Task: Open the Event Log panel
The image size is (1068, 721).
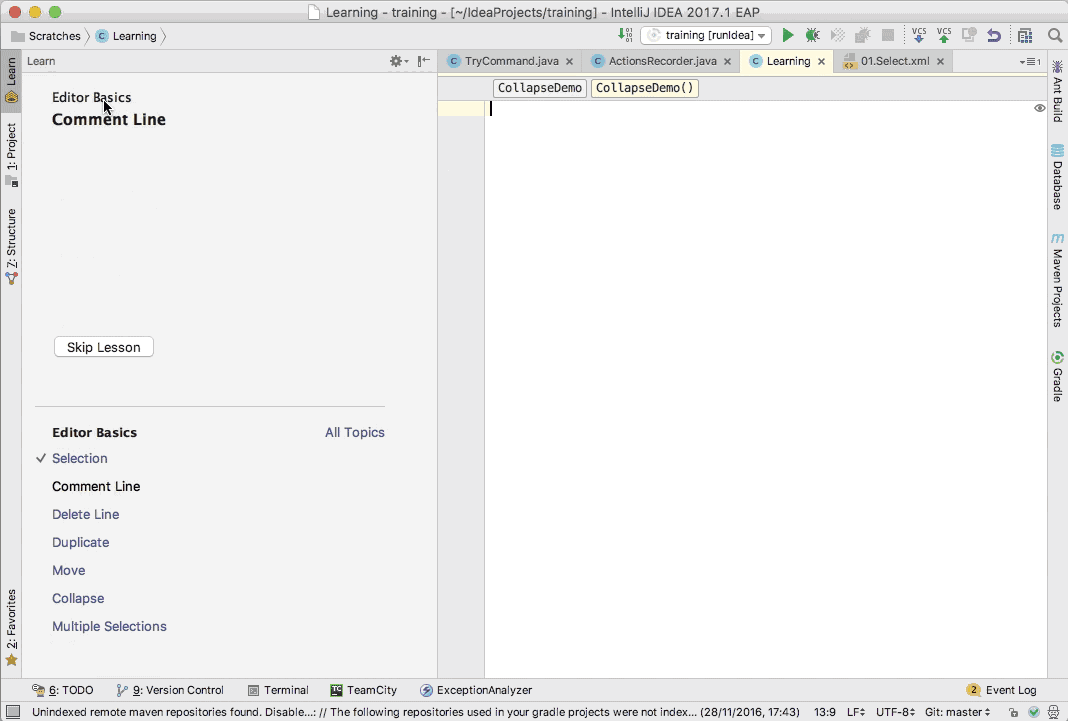Action: [1002, 690]
